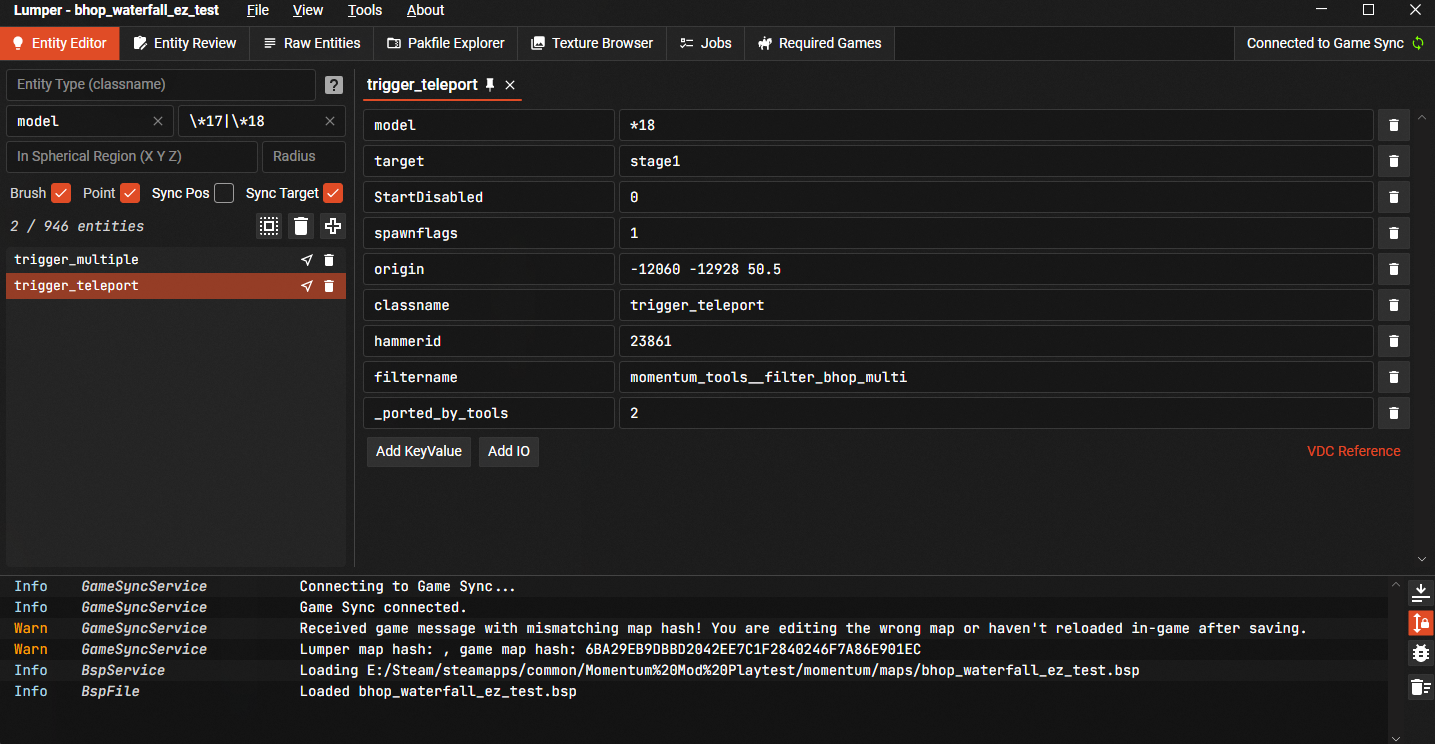
Task: Click the select-all entities icon
Action: tap(269, 226)
